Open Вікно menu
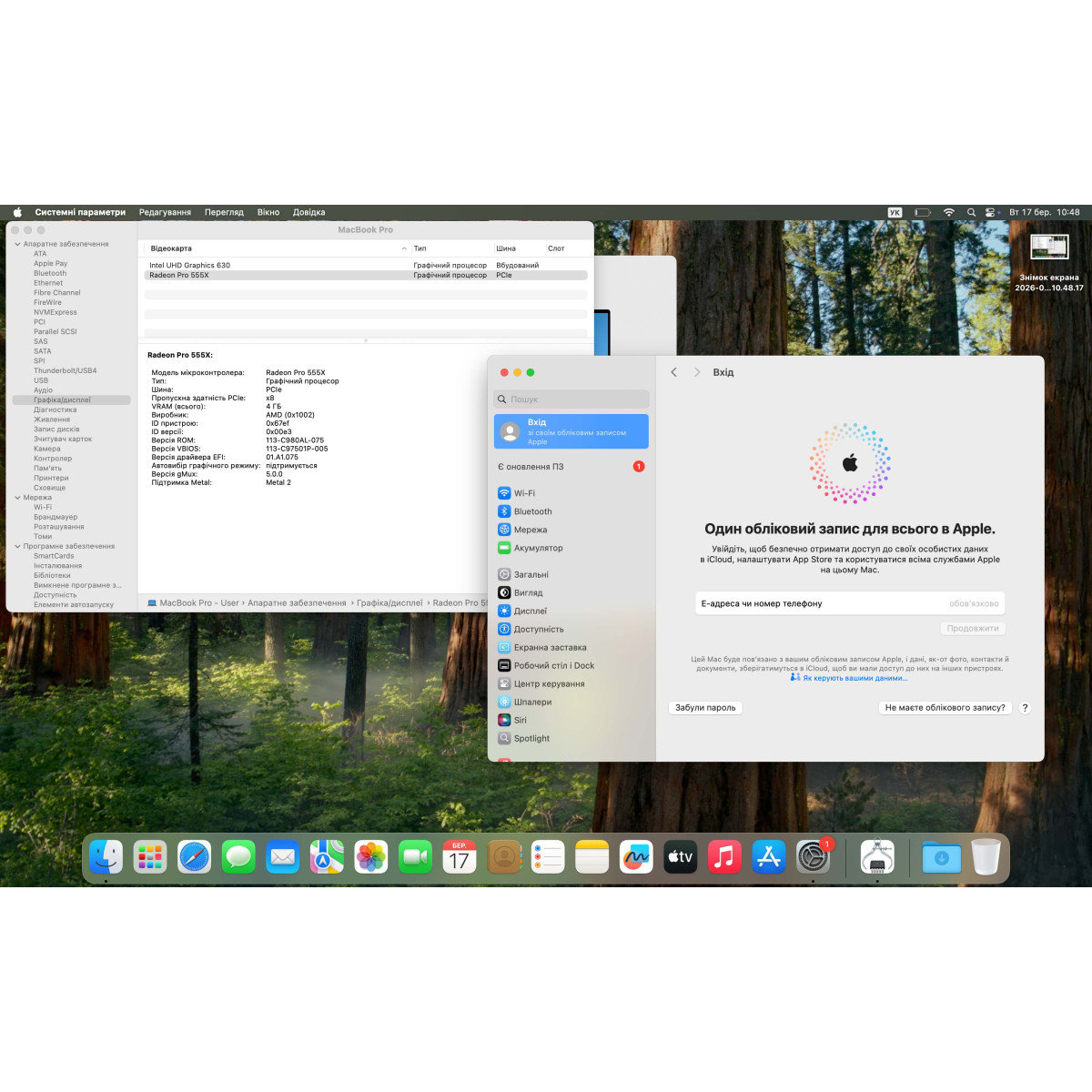Viewport: 1092px width, 1092px height. (268, 212)
